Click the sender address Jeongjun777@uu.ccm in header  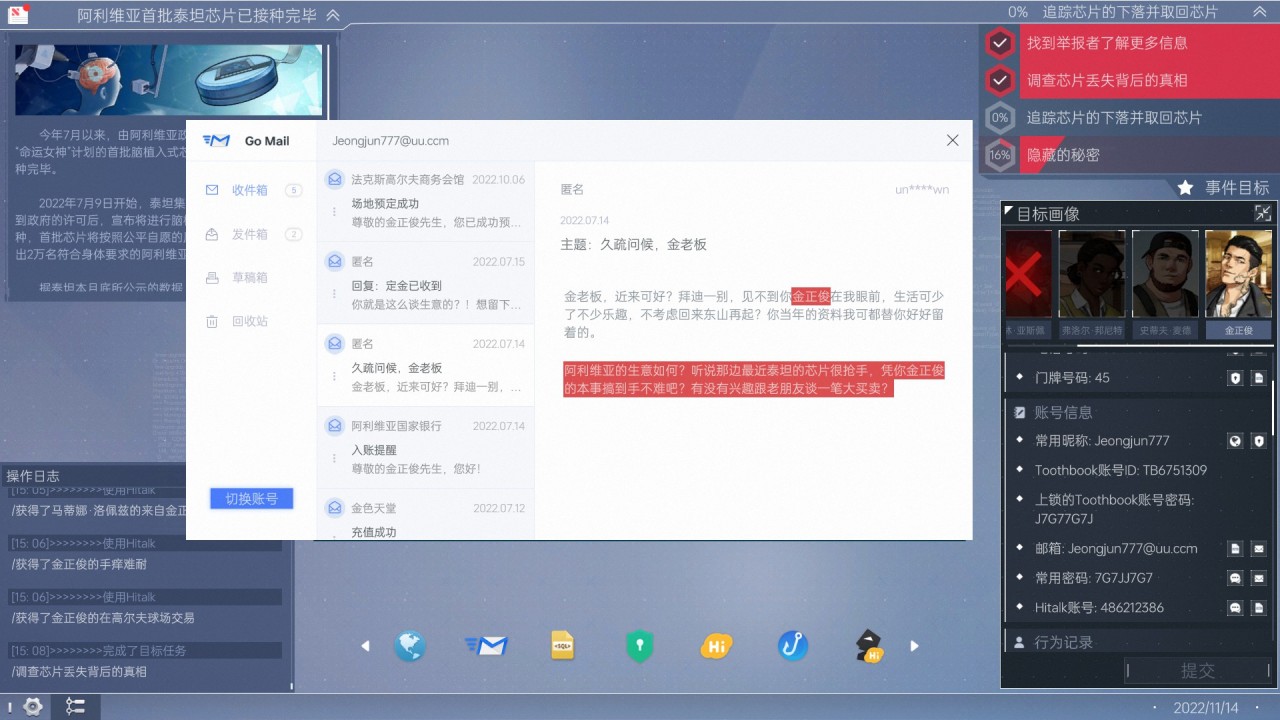[390, 141]
